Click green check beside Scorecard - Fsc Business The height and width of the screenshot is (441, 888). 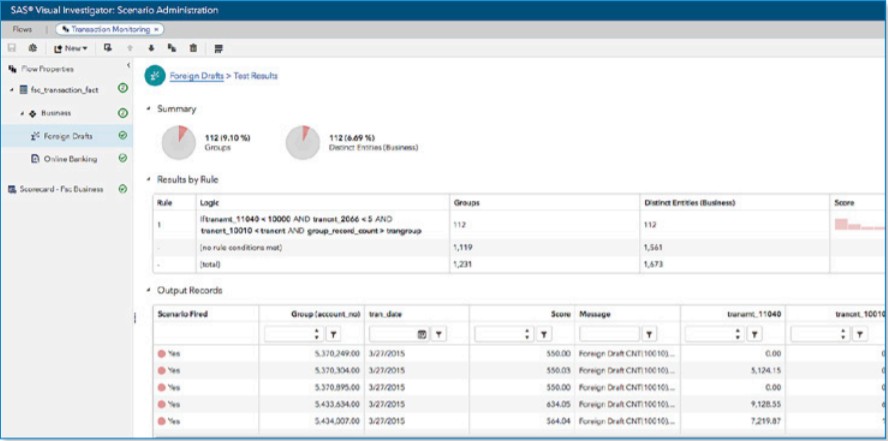tap(123, 190)
